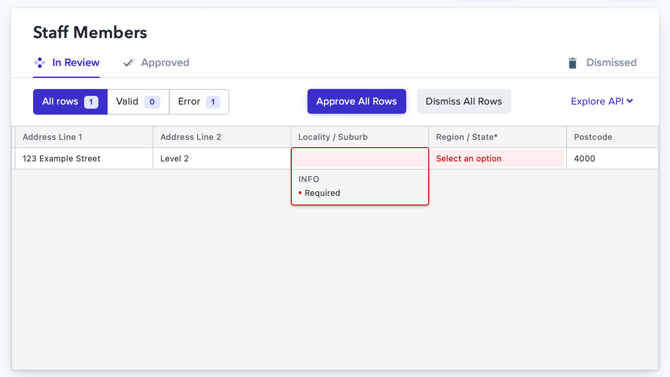
Task: Select the Level 2 address cell
Action: pos(222,159)
